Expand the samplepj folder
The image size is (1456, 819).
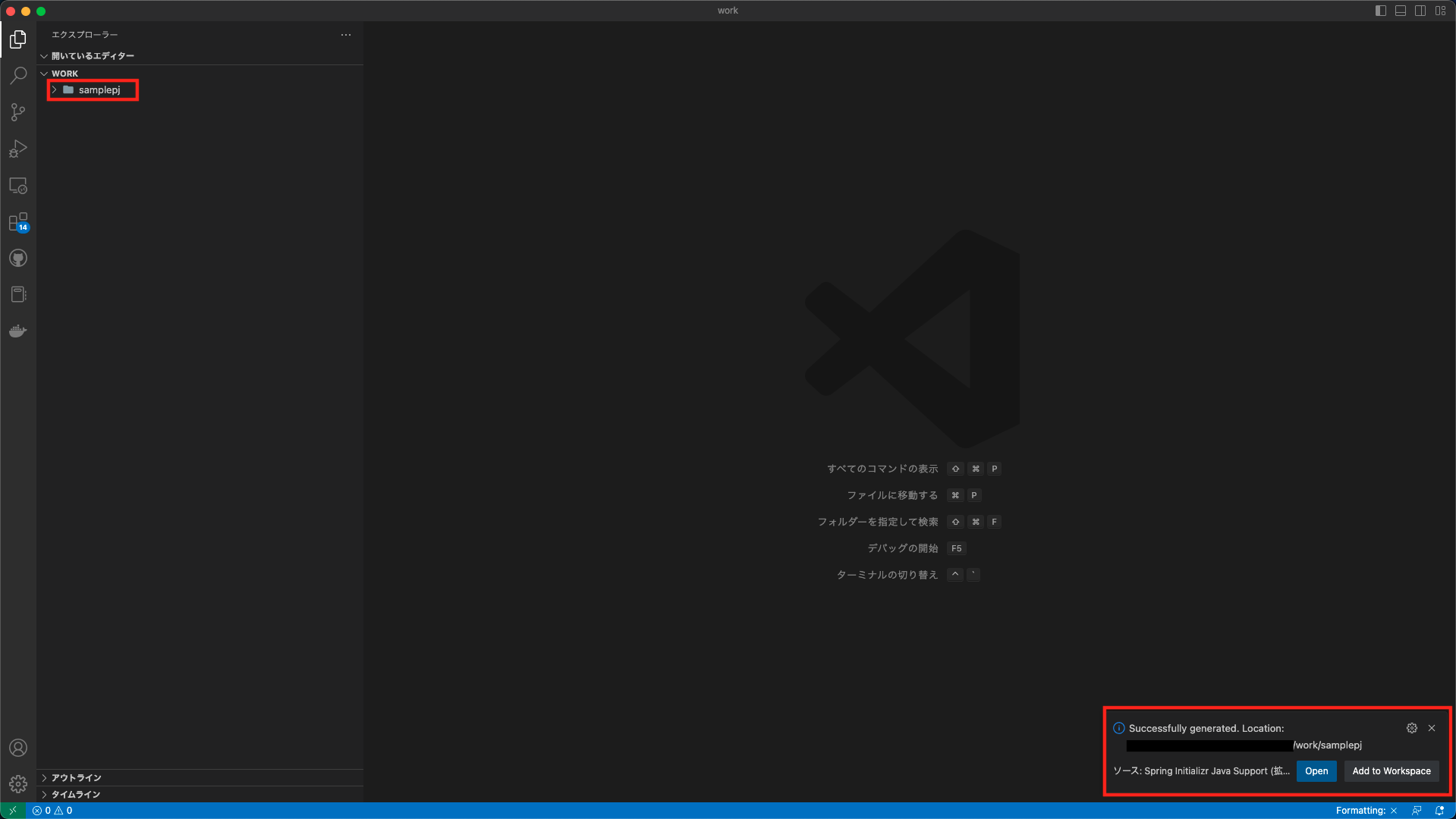(x=54, y=89)
